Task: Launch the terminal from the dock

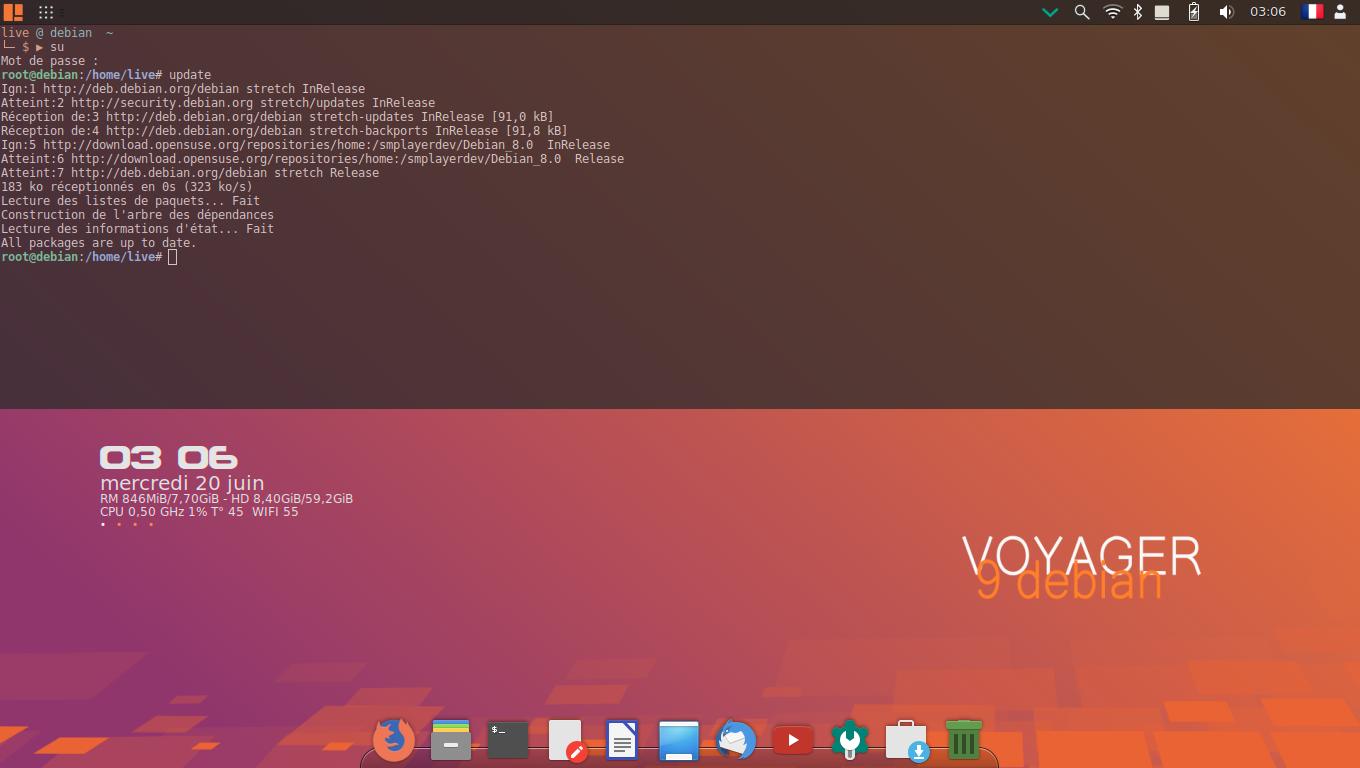Action: pyautogui.click(x=508, y=740)
